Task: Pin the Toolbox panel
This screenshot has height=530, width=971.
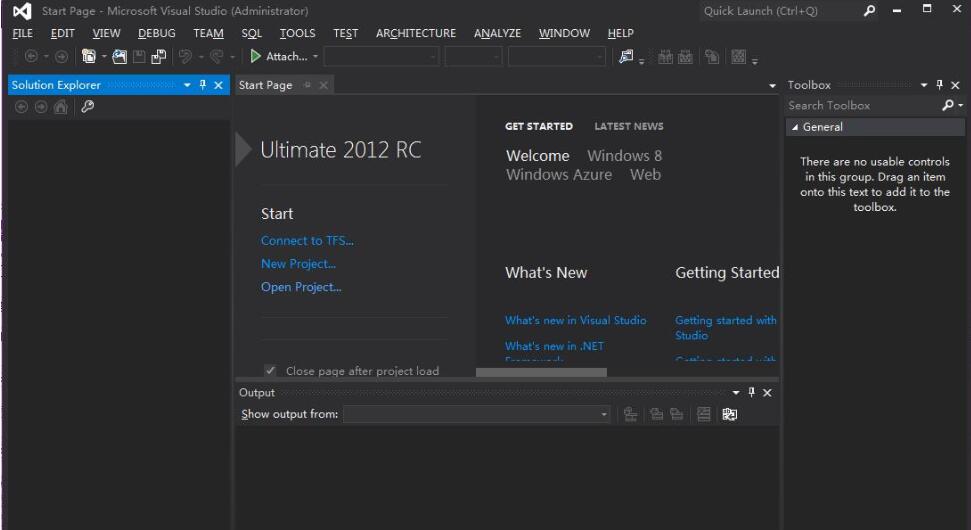Action: coord(939,85)
